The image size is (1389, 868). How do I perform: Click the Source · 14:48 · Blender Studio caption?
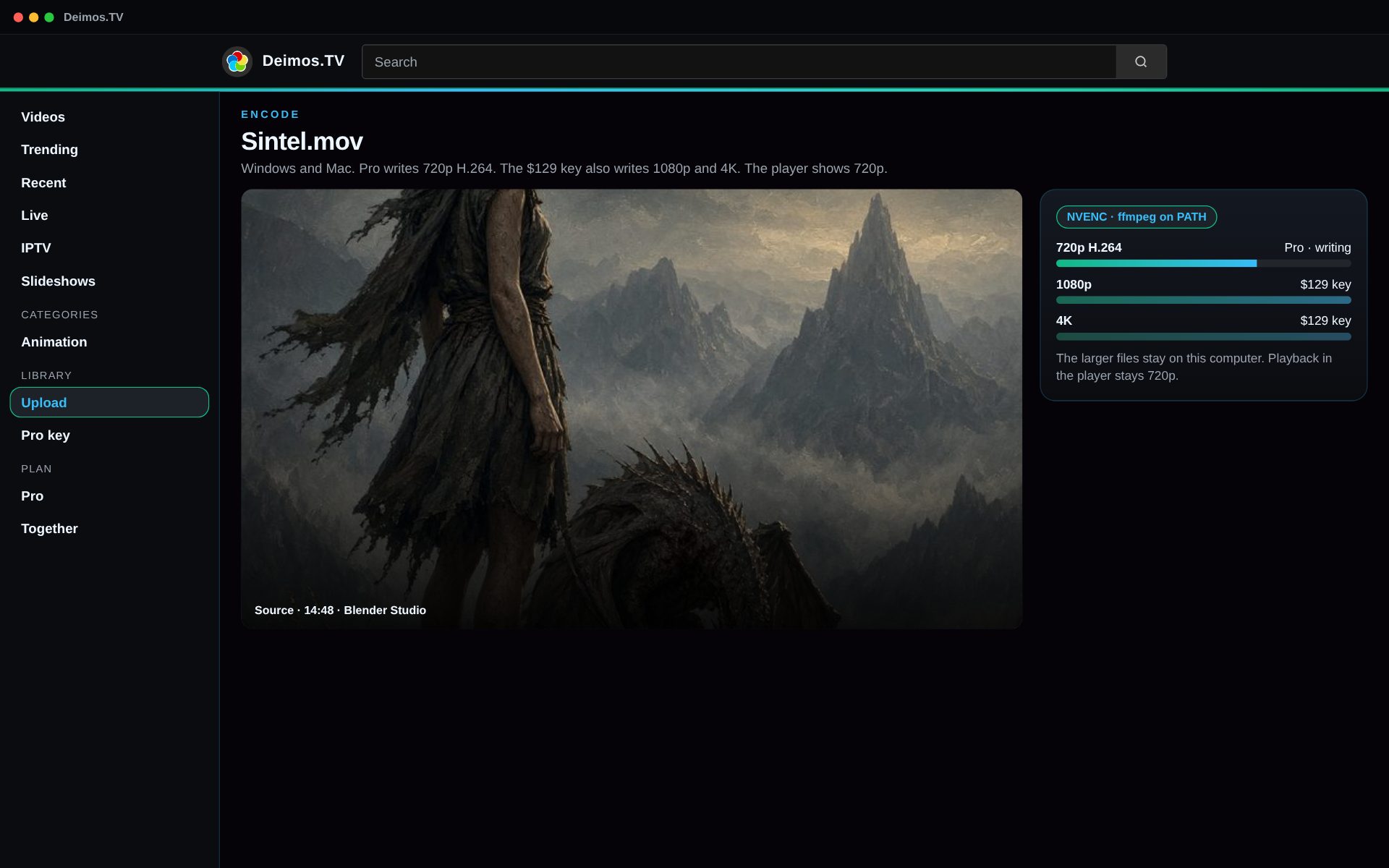pos(340,610)
